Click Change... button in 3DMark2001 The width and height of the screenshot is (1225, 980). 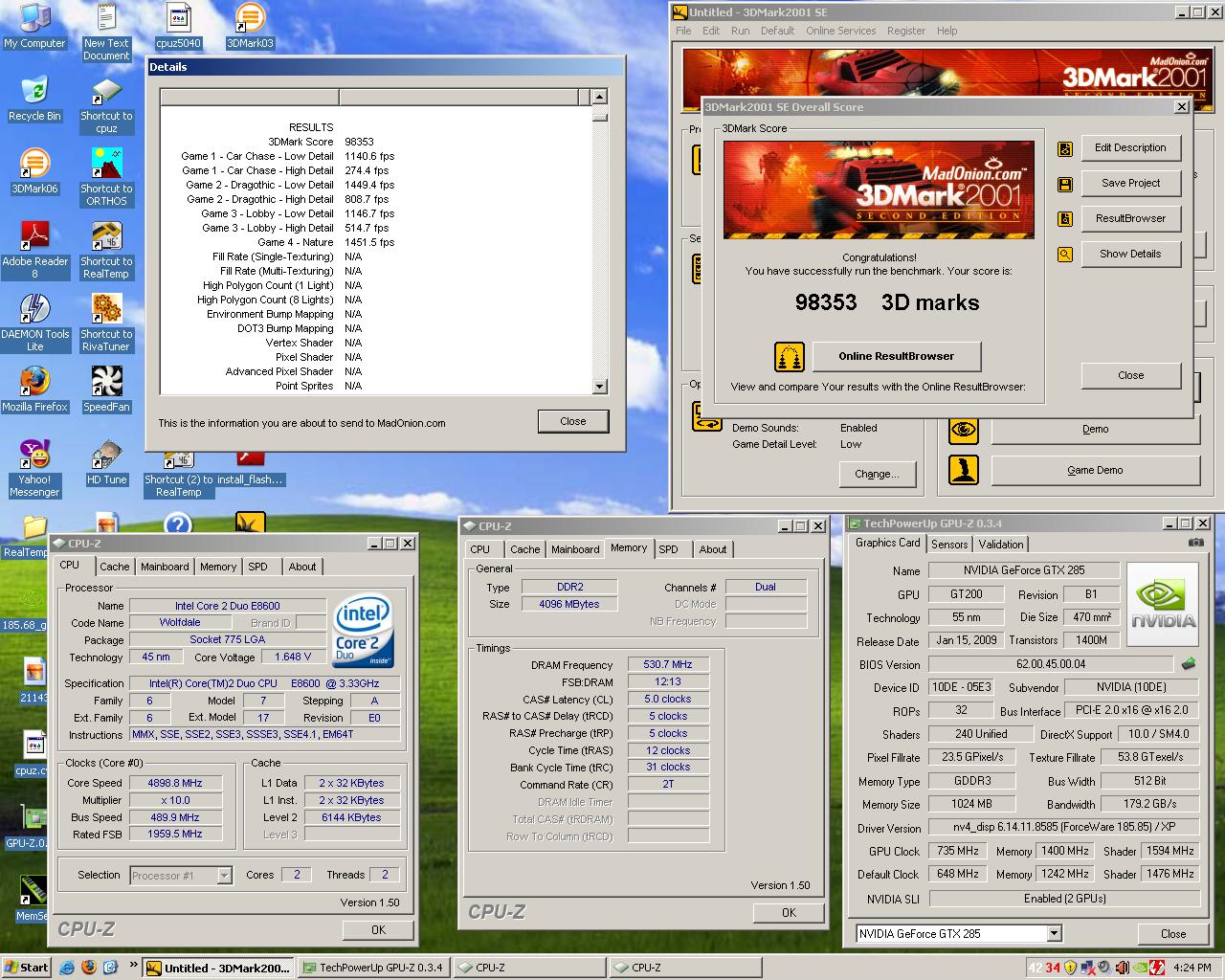(877, 474)
